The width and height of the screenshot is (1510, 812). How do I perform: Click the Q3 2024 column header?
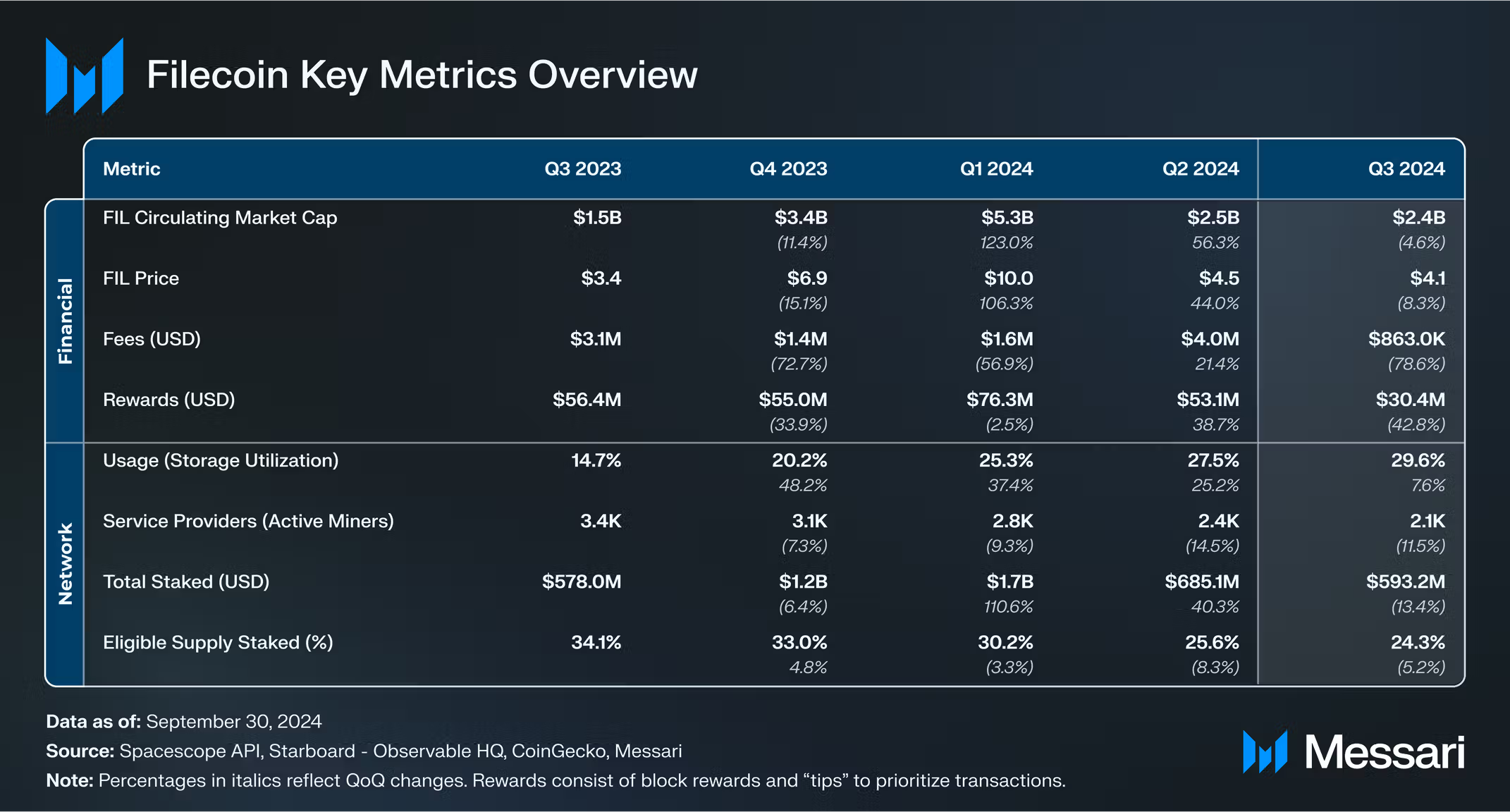click(1406, 169)
